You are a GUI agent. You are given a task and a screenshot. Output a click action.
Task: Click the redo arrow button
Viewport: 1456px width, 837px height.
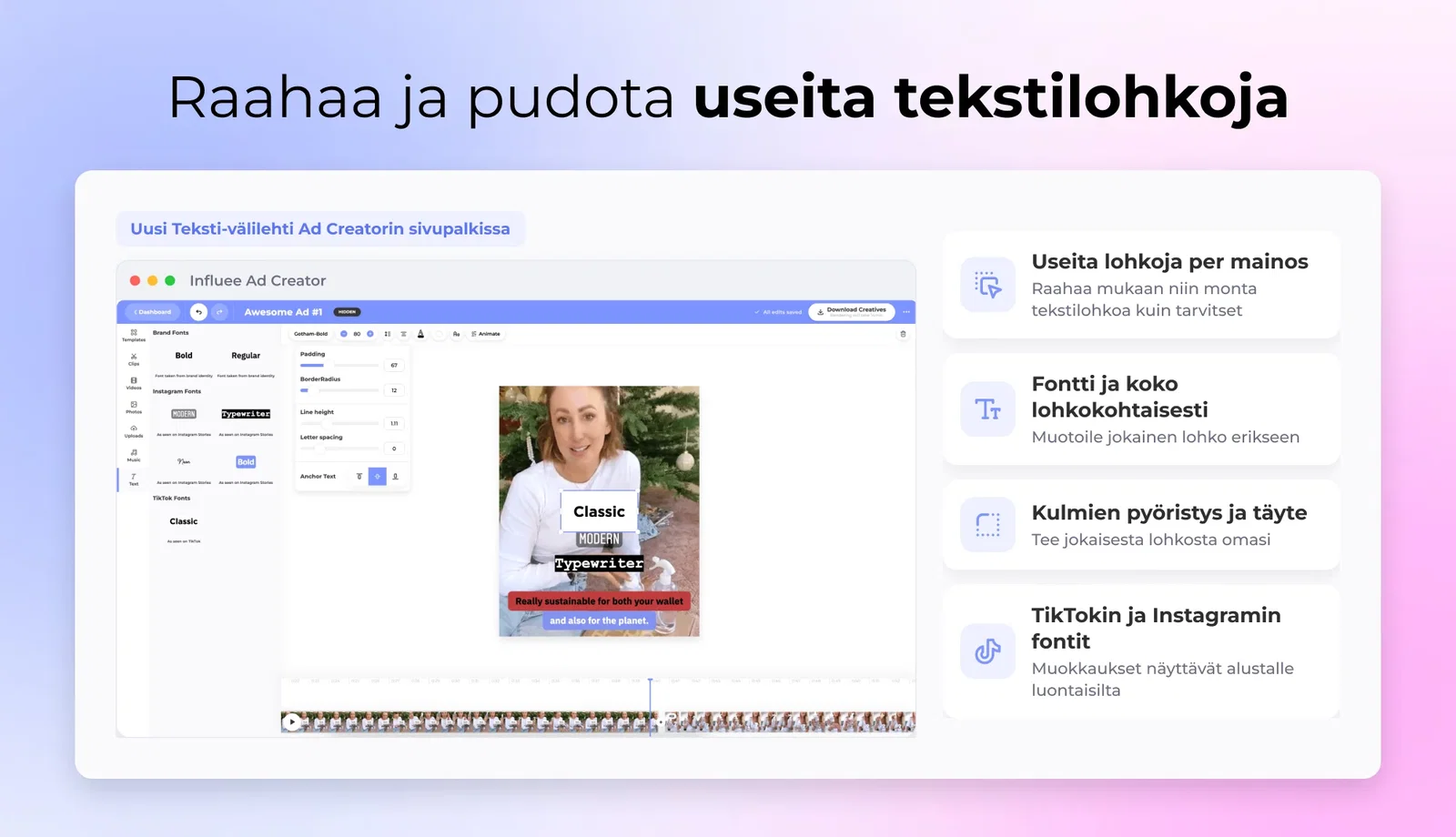219,312
